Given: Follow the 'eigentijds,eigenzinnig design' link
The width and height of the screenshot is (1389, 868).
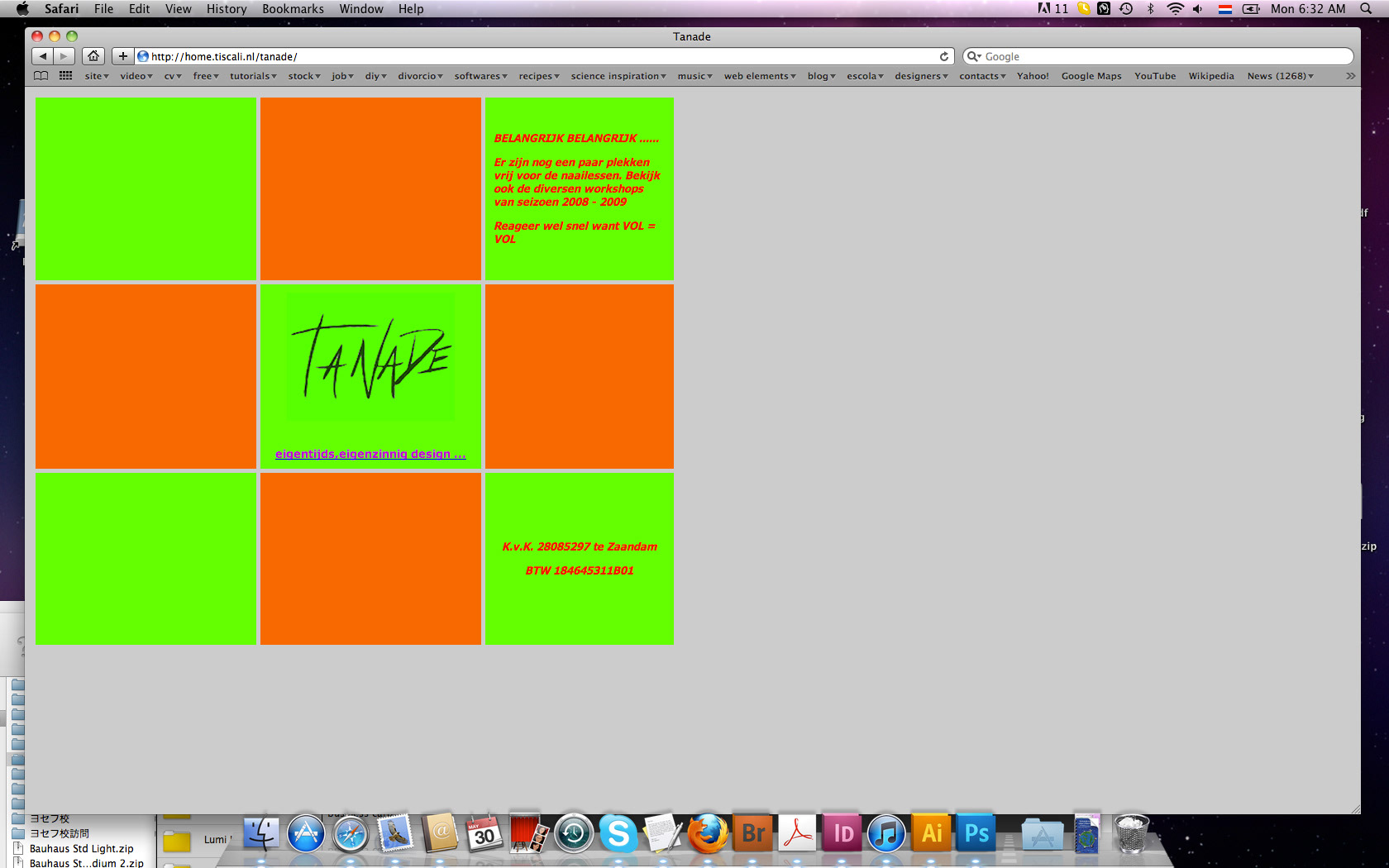Looking at the screenshot, I should point(370,454).
